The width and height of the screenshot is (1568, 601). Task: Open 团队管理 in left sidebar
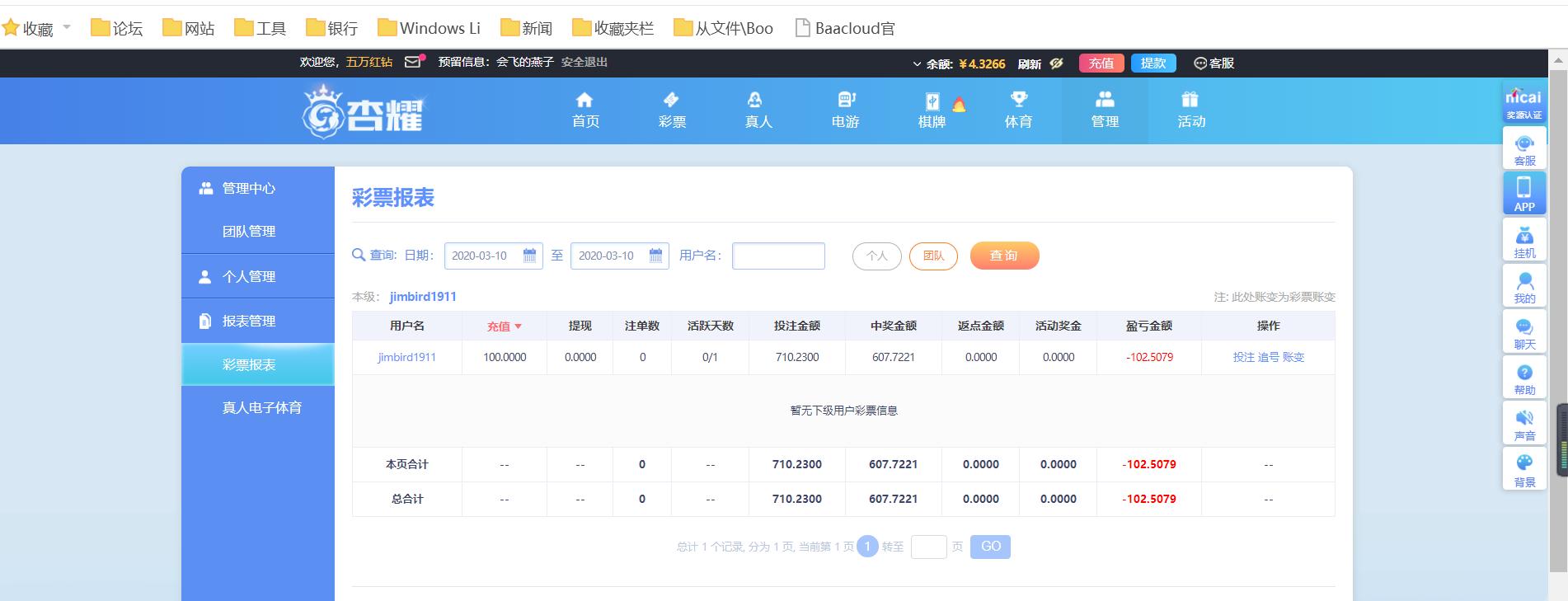tap(249, 232)
